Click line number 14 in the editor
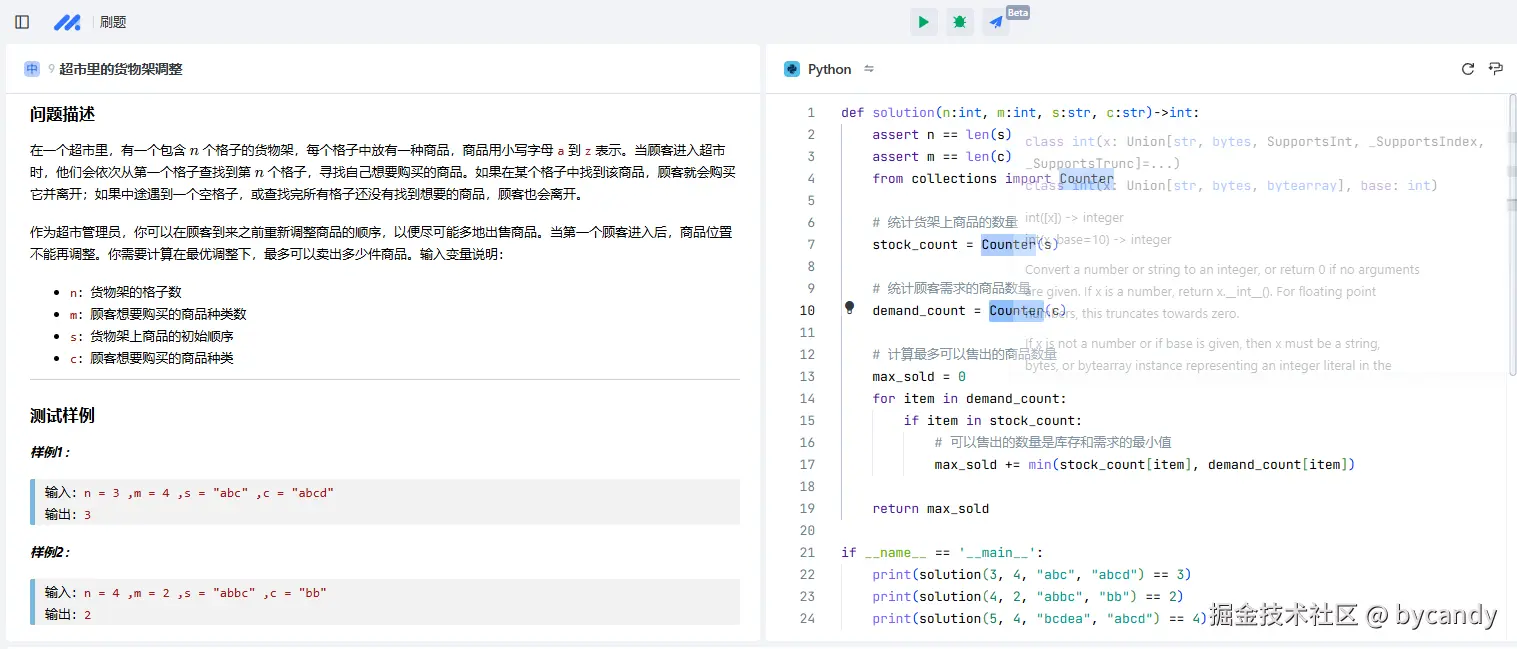The width and height of the screenshot is (1517, 649). 807,398
